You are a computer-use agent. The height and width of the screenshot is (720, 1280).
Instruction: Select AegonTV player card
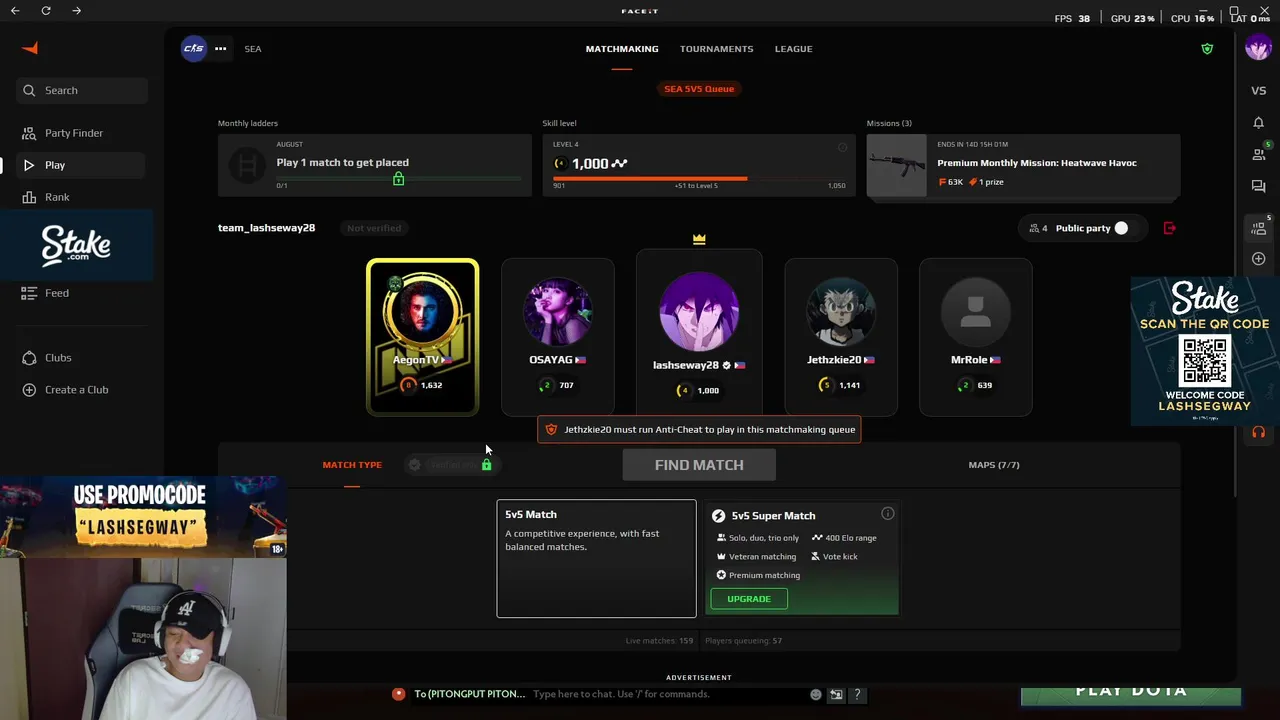422,337
